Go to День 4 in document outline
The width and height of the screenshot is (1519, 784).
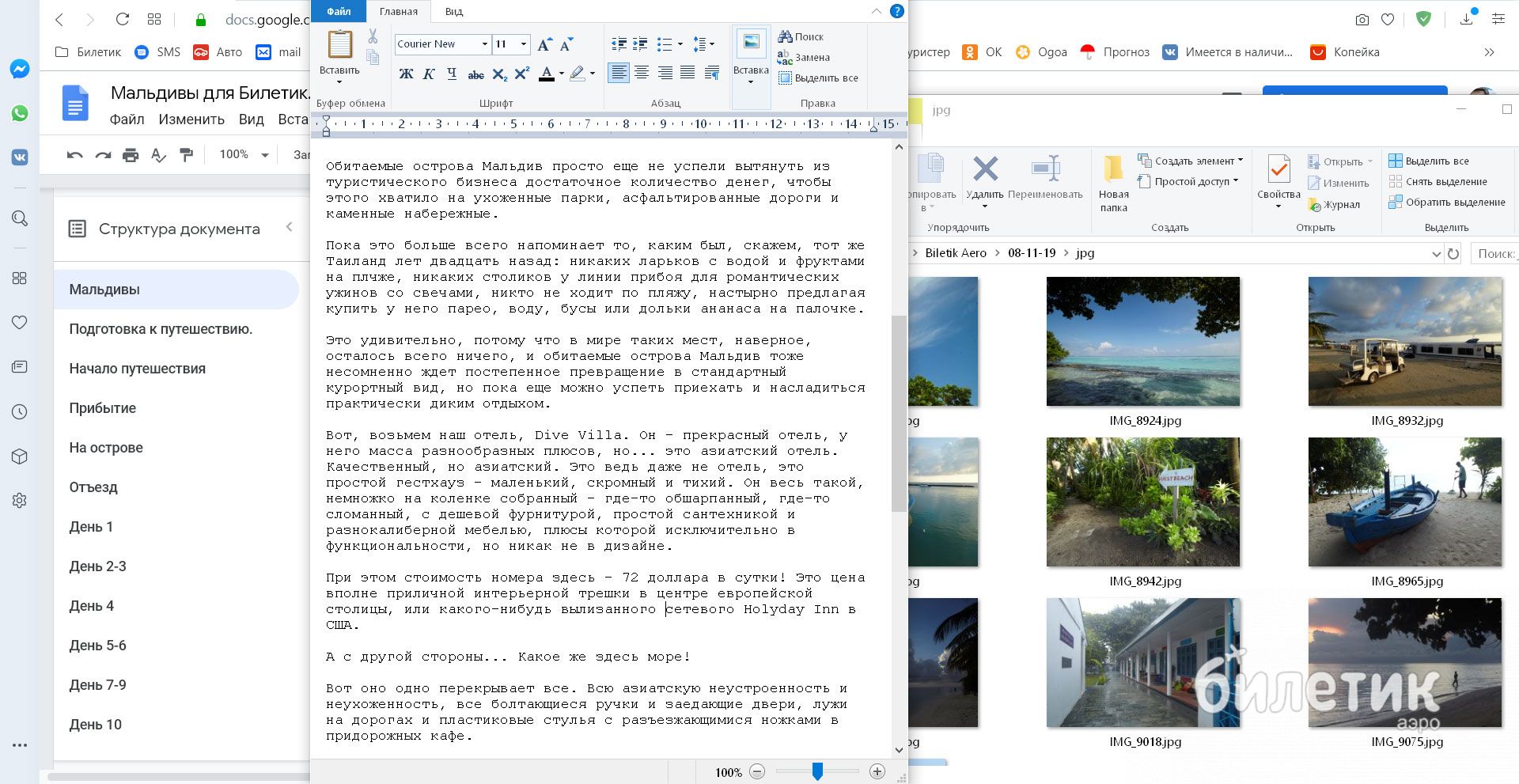click(x=92, y=606)
